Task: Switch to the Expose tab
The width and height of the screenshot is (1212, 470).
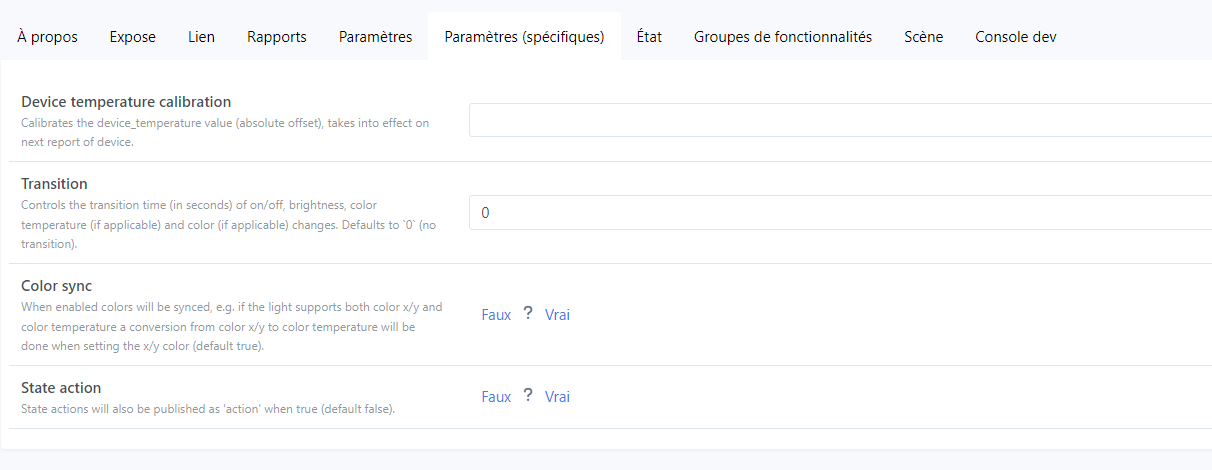Action: 133,37
